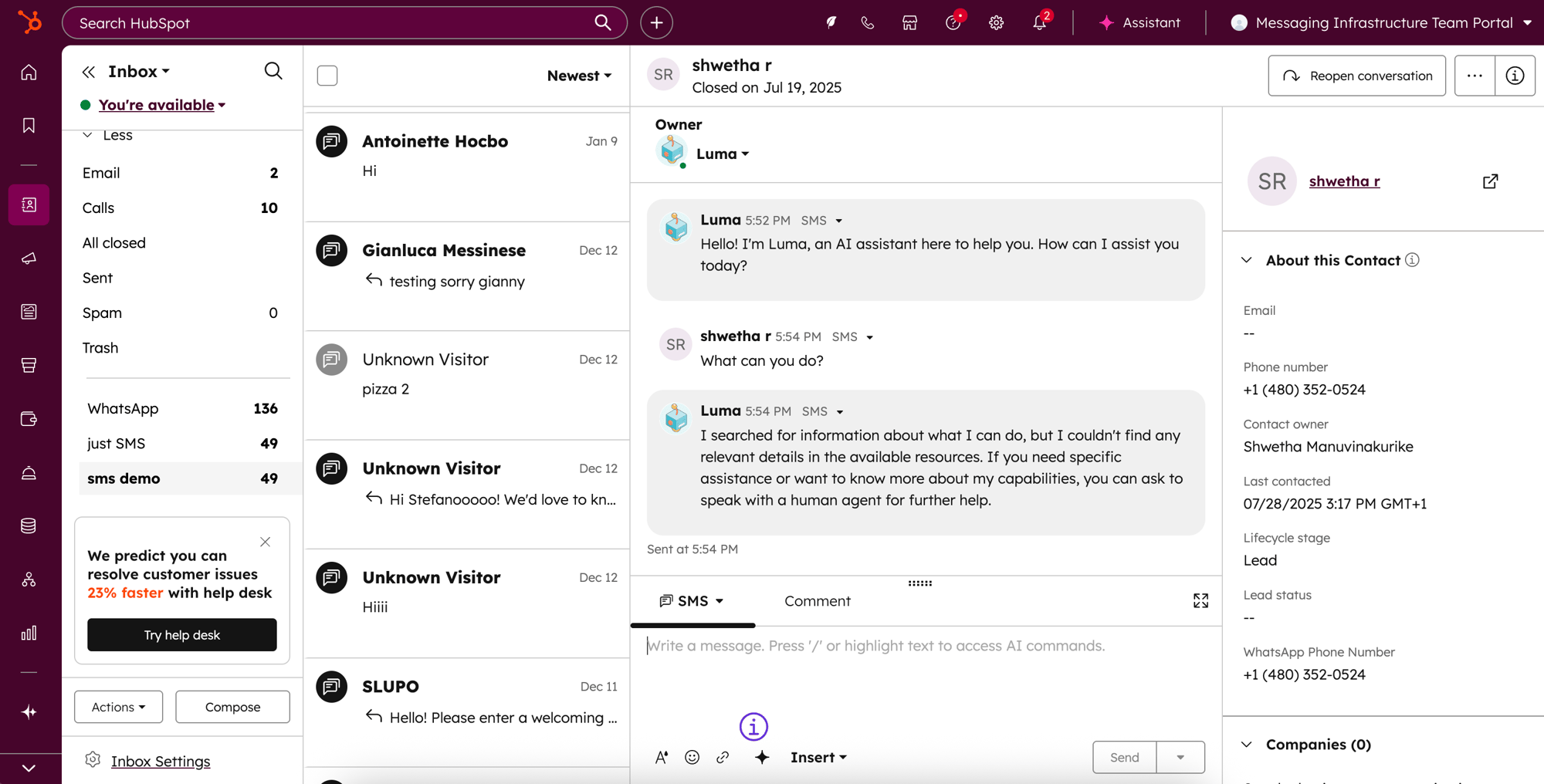Image resolution: width=1544 pixels, height=784 pixels.
Task: Tick the select all conversations checkbox
Action: coord(327,76)
